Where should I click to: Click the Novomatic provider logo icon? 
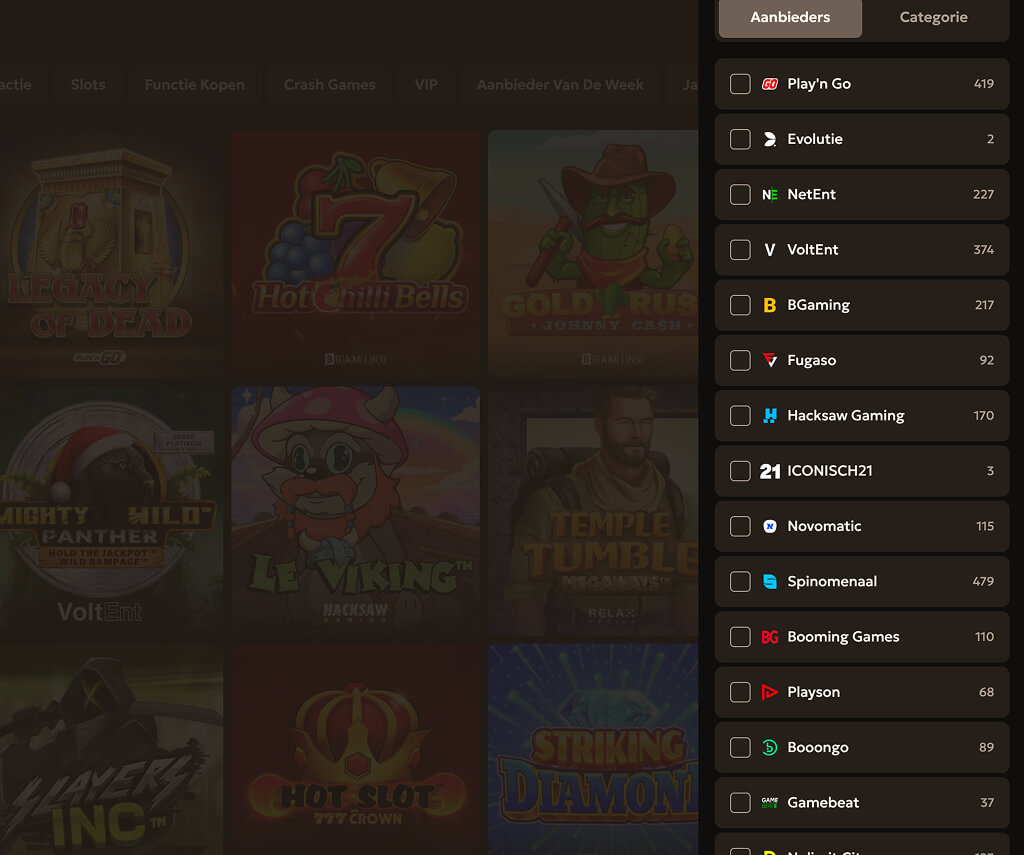[x=770, y=526]
